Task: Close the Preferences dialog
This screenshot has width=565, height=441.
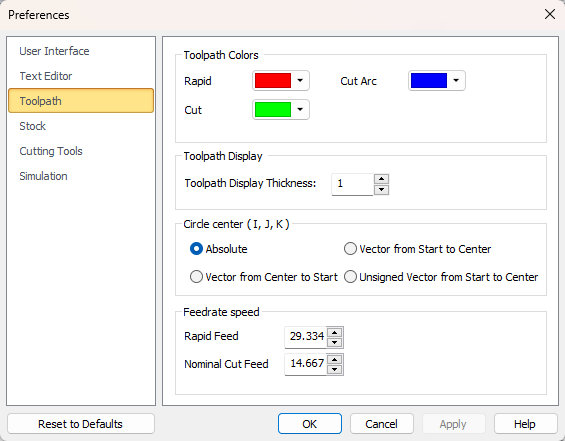Action: [x=550, y=14]
